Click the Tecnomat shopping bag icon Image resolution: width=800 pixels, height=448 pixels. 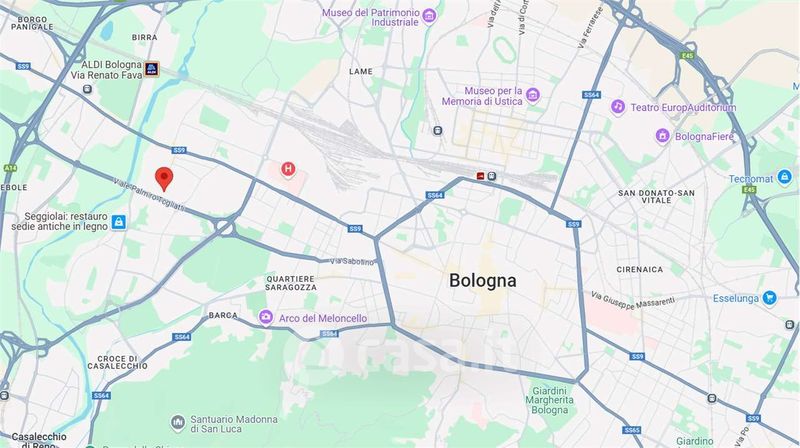[784, 178]
